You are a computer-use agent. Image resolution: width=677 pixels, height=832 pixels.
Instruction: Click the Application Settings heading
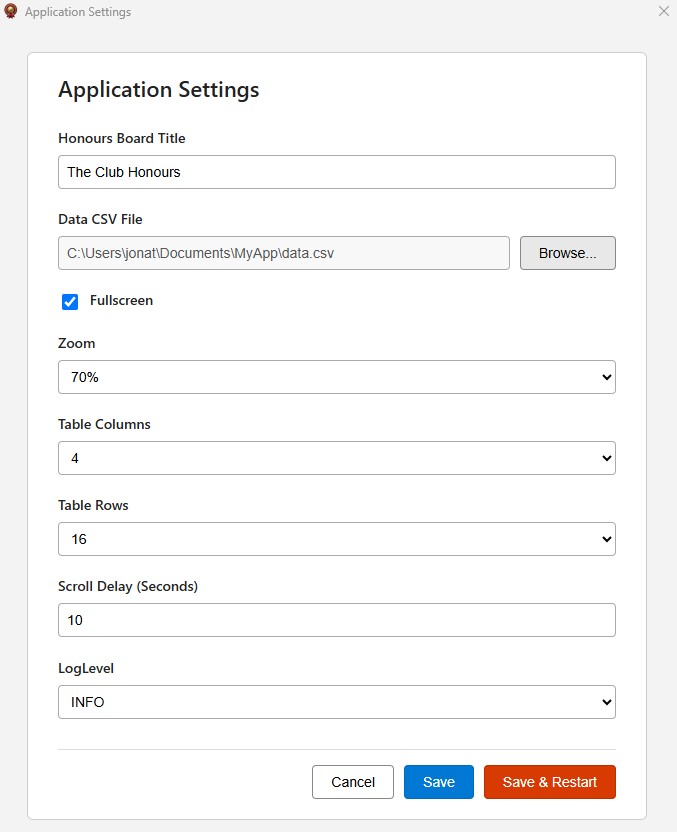click(159, 90)
